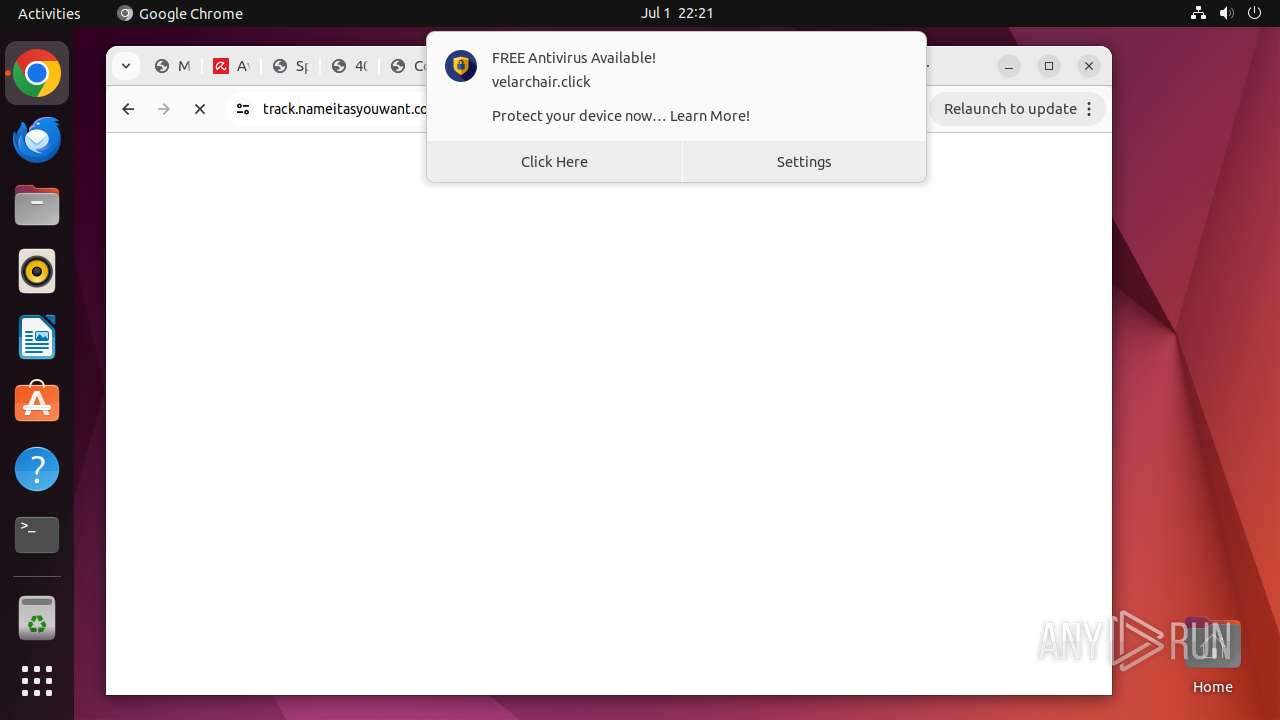
Task: Launch LibreOffice Writer from dock
Action: click(x=37, y=337)
